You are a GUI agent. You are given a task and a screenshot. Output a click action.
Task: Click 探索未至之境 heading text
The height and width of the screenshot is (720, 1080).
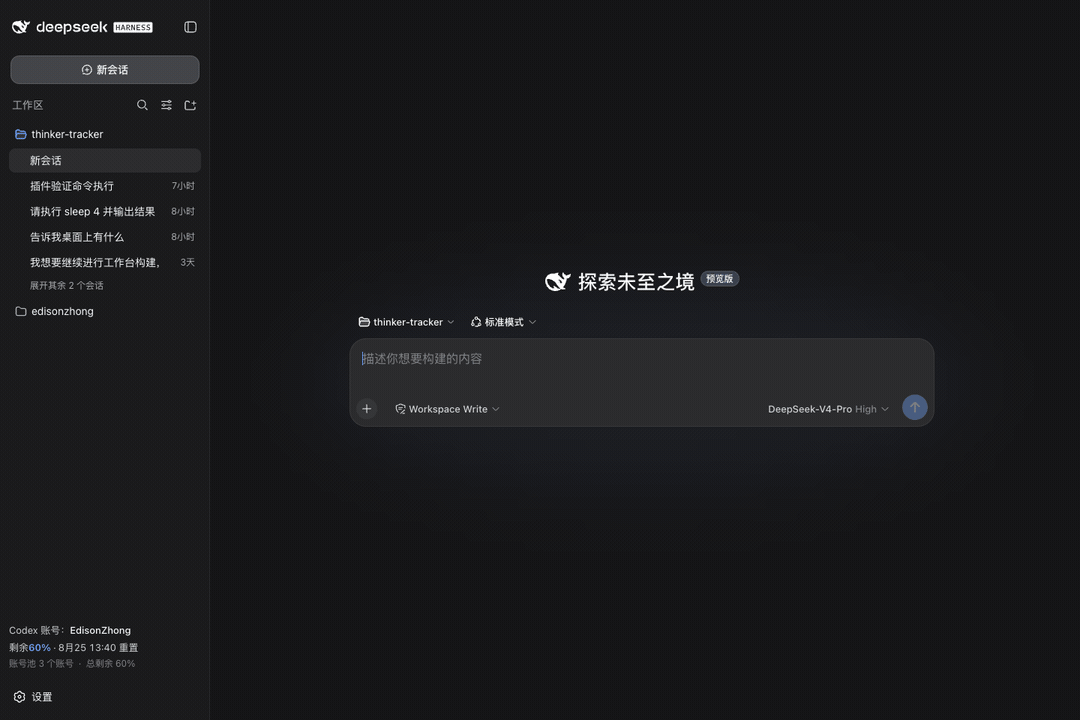(x=636, y=282)
